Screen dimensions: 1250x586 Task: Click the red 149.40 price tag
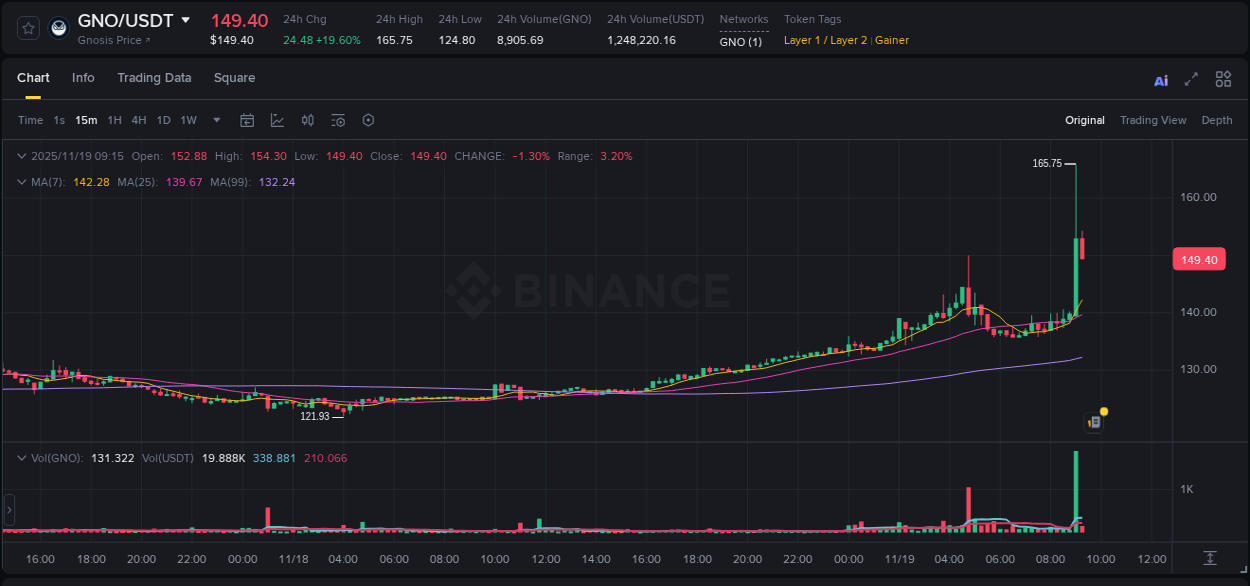(1199, 259)
